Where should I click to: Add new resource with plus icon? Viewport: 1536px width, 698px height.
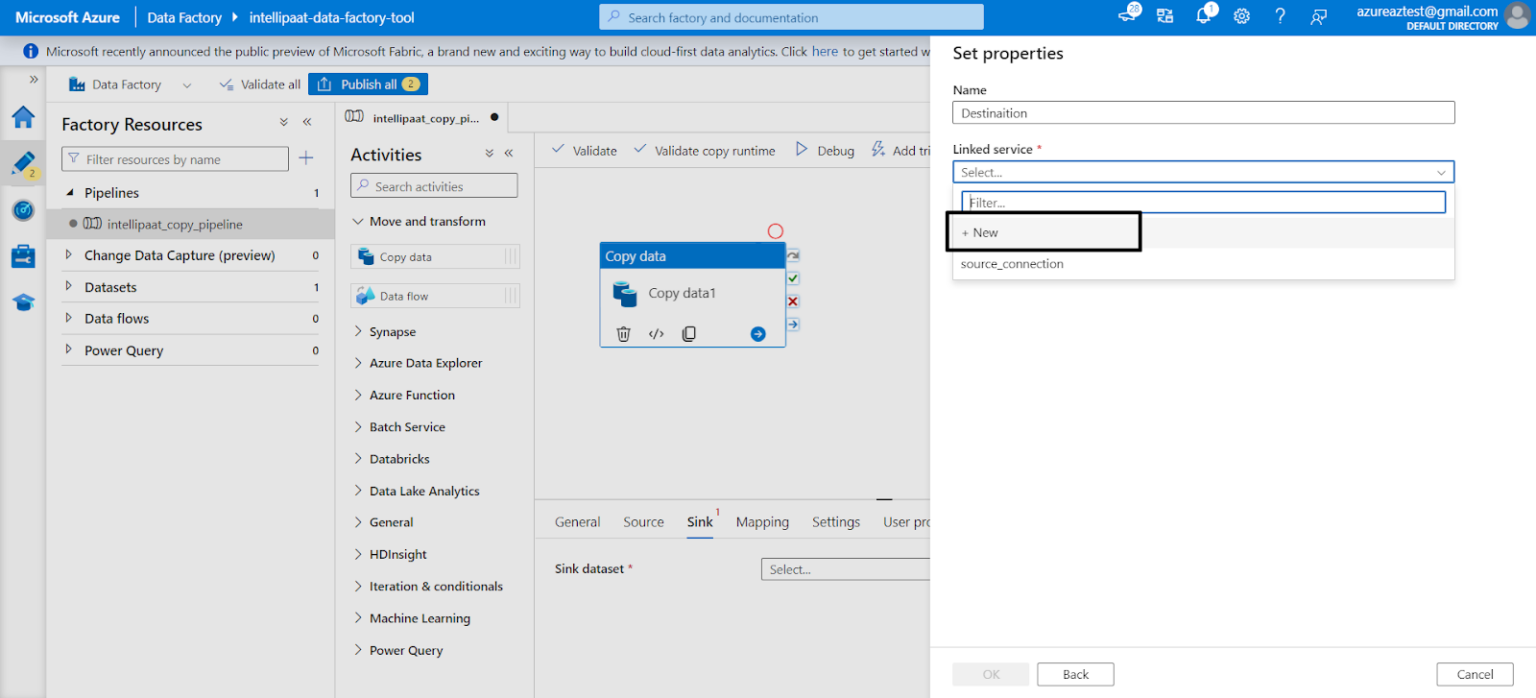pos(306,158)
